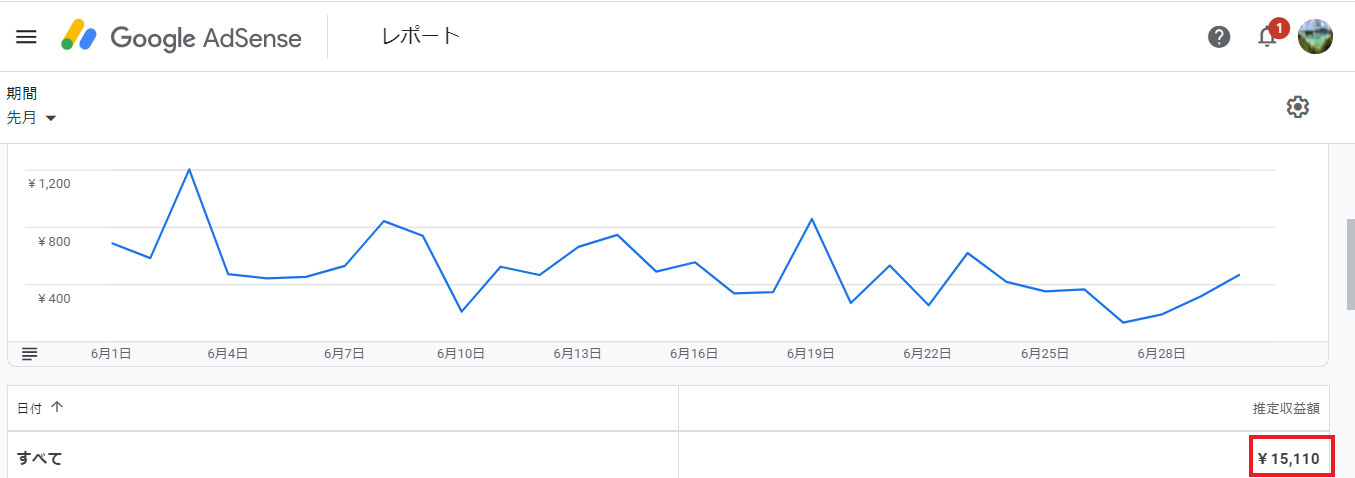
Task: Click the chart's highest peak point
Action: [189, 169]
